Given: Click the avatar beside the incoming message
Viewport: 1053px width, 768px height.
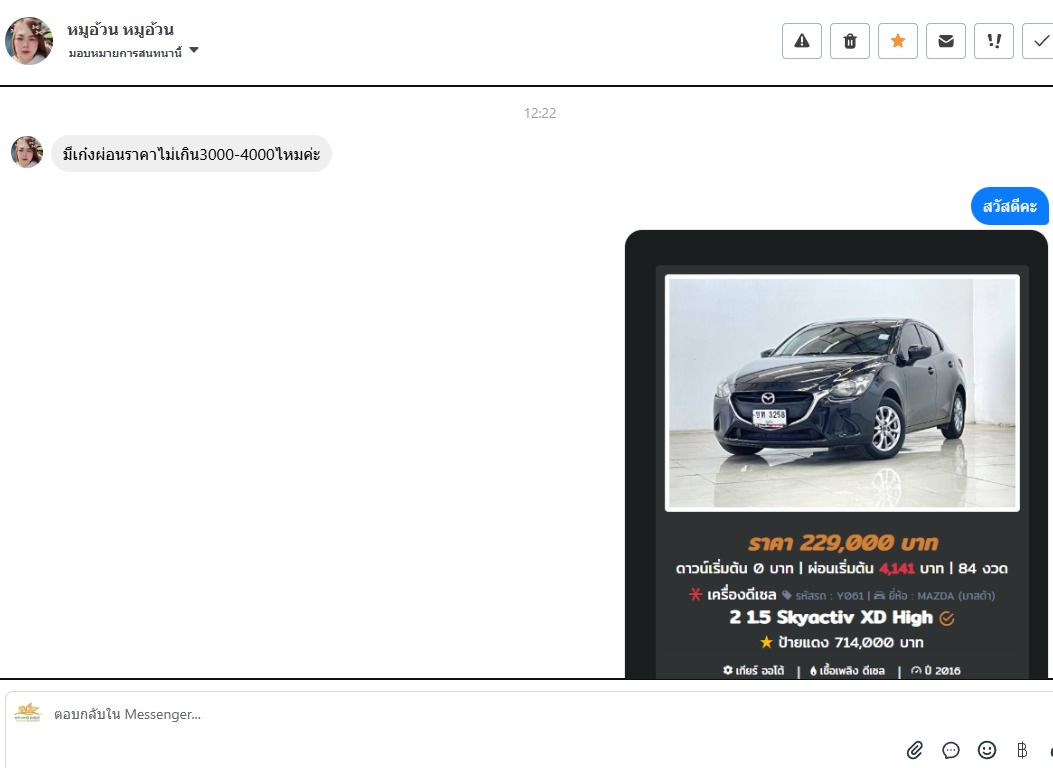Looking at the screenshot, I should [x=27, y=153].
